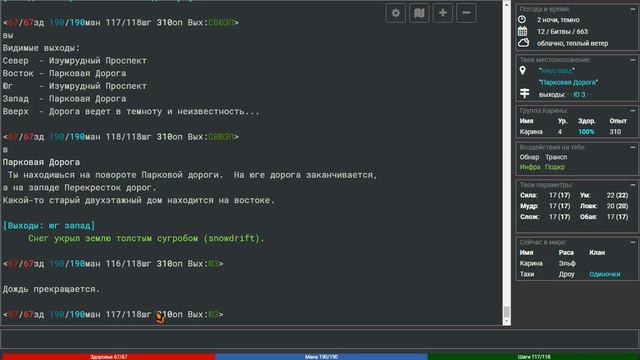Viewport: 640px width, 360px height.
Task: Open the 'Одиночки' clan link
Action: coord(604,274)
